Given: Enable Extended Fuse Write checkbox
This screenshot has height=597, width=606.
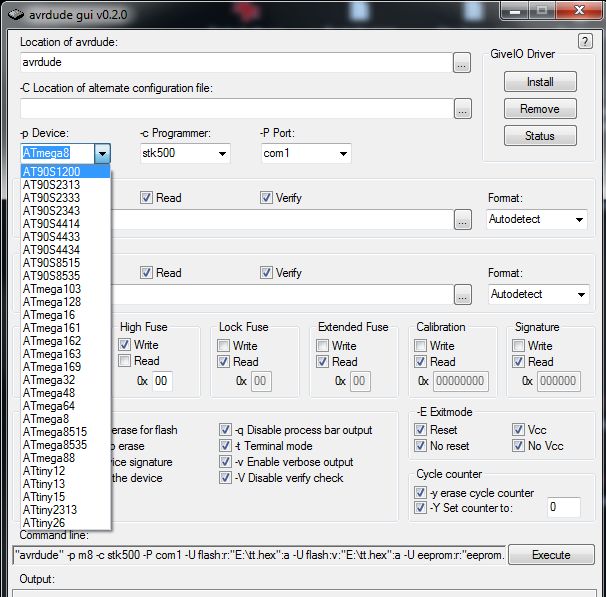Looking at the screenshot, I should 322,345.
